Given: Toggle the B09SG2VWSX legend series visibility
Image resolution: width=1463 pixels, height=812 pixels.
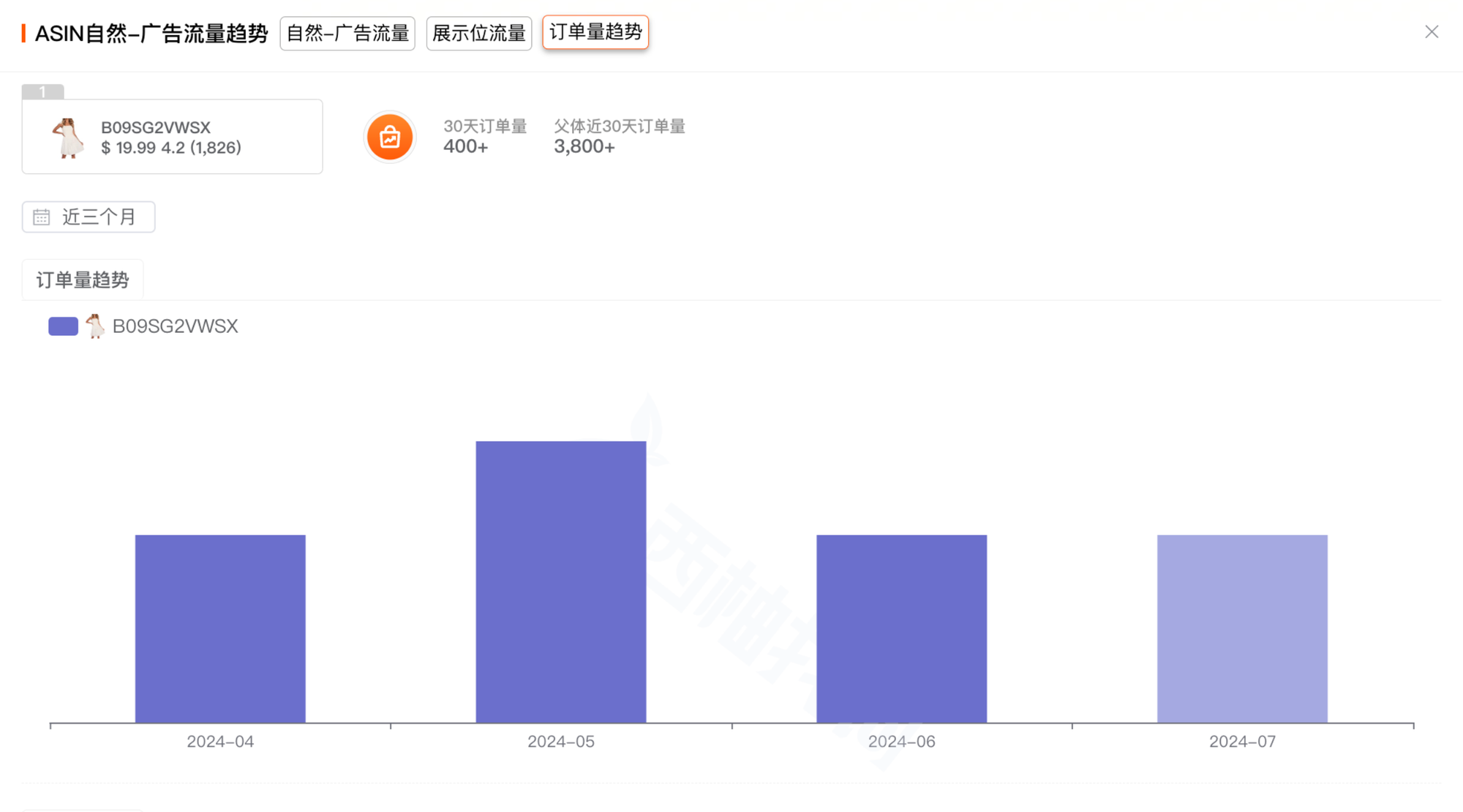Looking at the screenshot, I should click(x=175, y=326).
